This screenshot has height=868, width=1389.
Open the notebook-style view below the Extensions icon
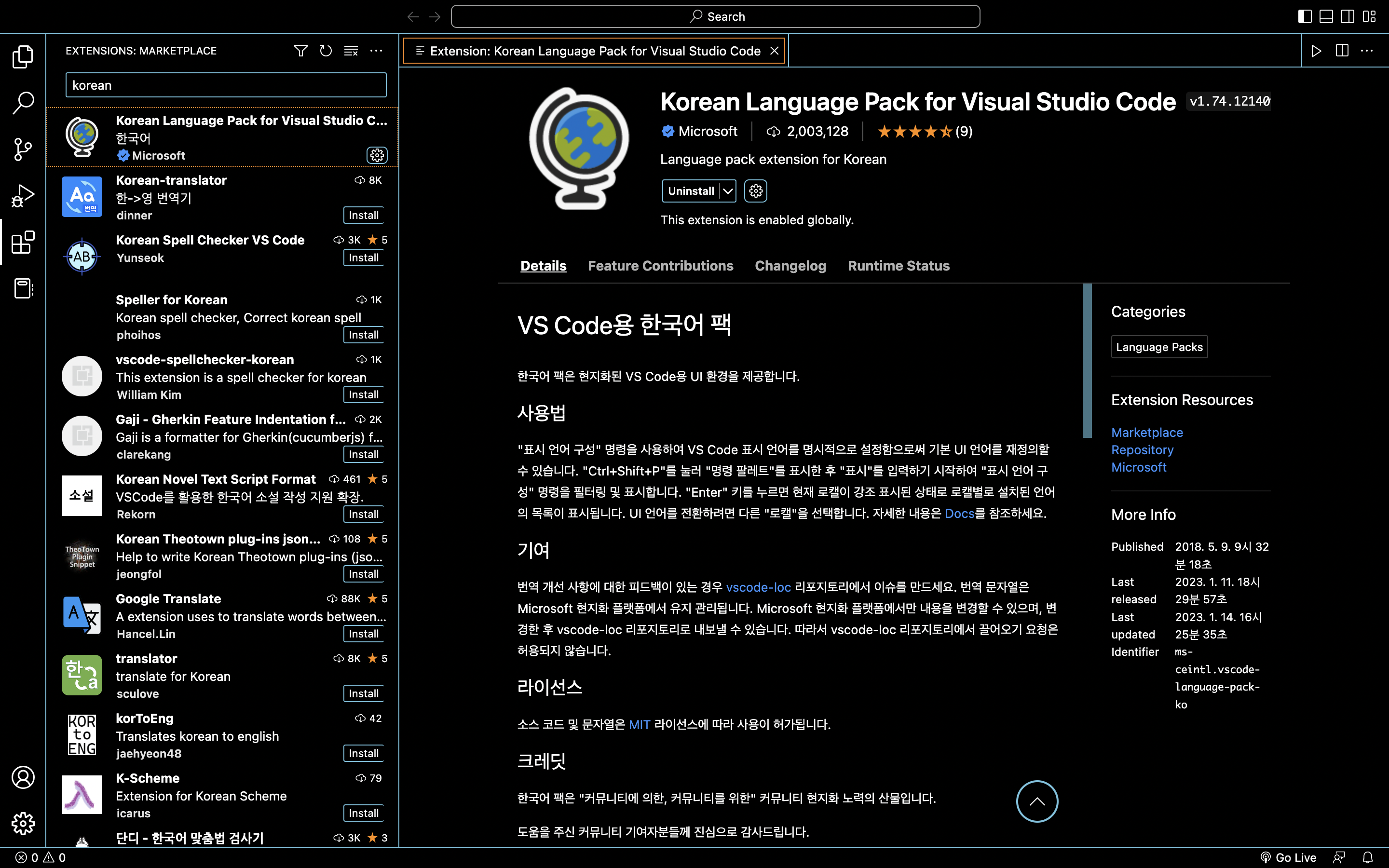point(23,288)
